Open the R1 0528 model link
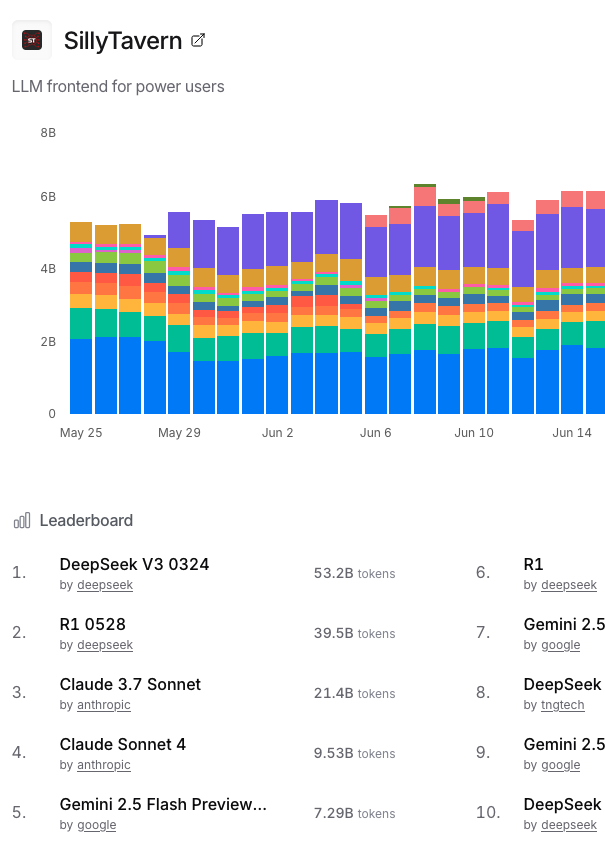Screen dimensions: 605x850 93,624
